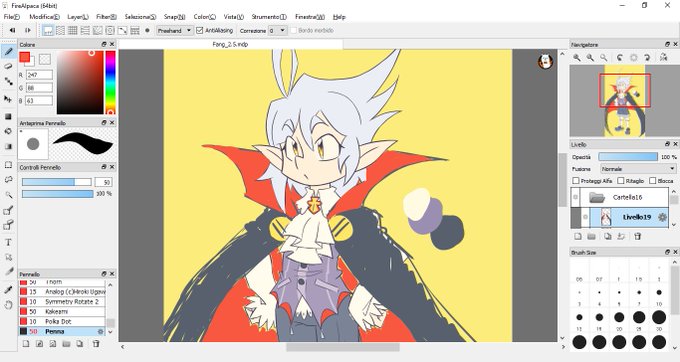Close the Colore panel
680x362 pixels.
(112, 44)
